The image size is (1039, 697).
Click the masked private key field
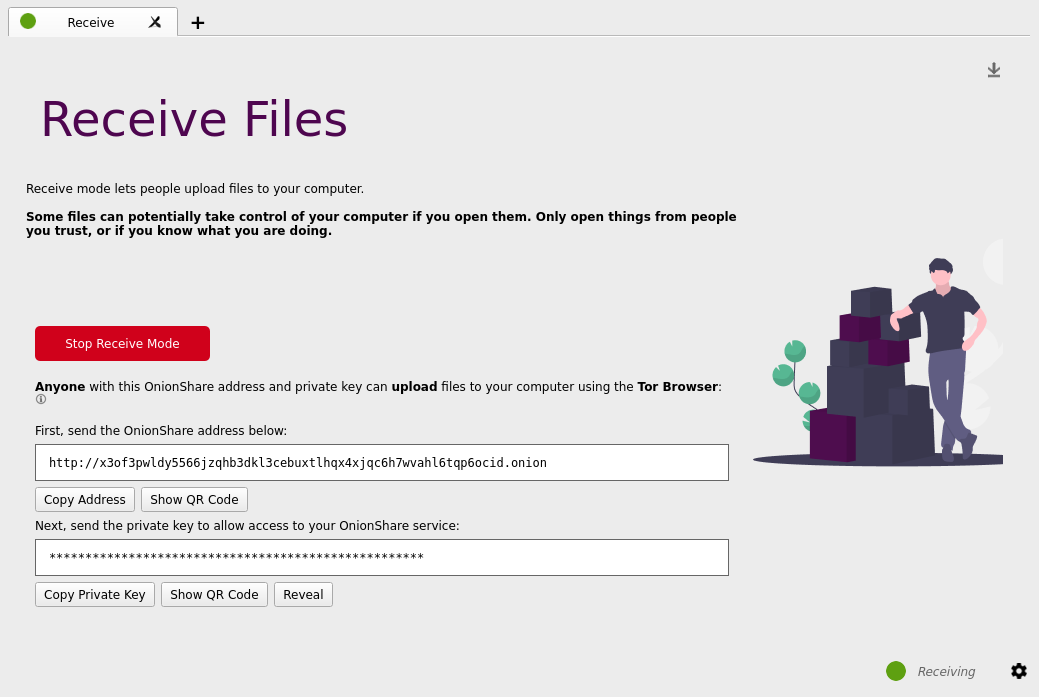tap(381, 557)
